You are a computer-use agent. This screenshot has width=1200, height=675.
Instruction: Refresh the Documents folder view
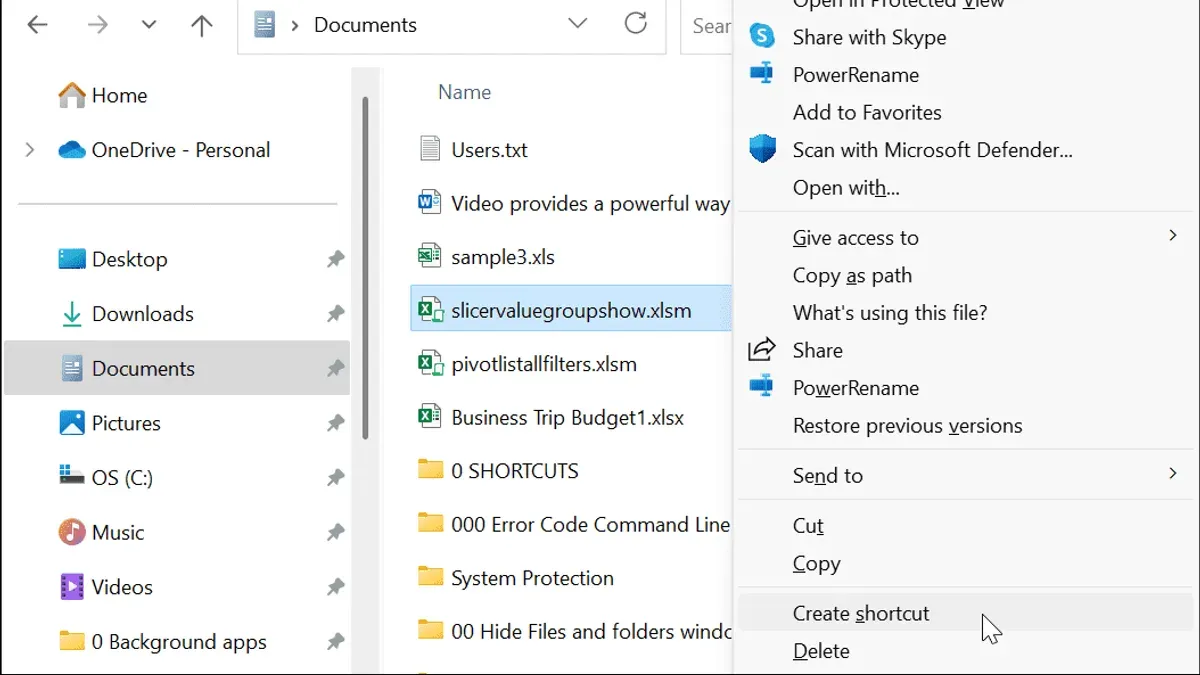click(x=635, y=24)
